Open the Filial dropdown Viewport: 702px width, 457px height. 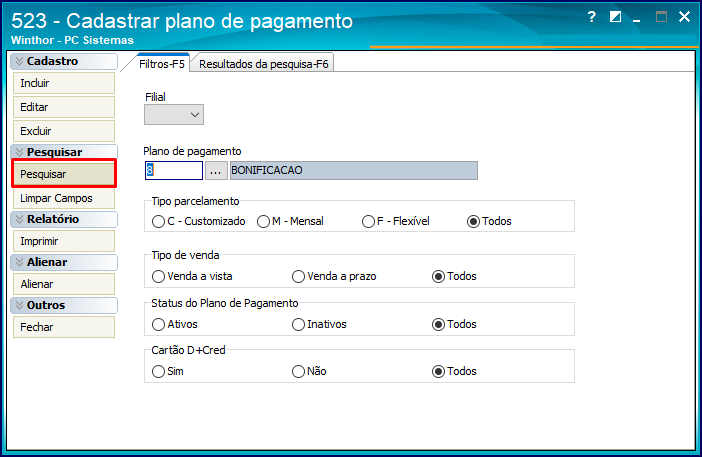(x=174, y=115)
